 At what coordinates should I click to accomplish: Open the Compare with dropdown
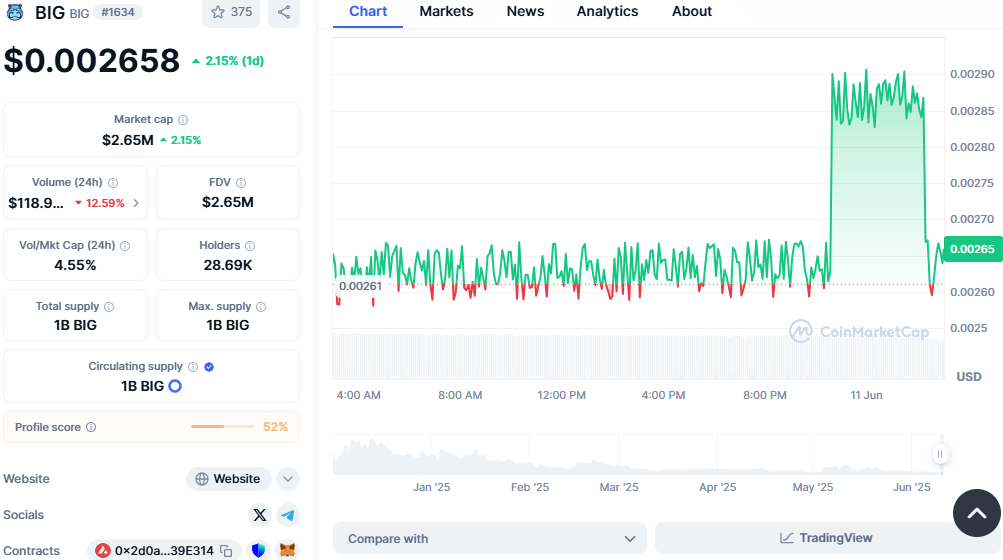(x=490, y=538)
